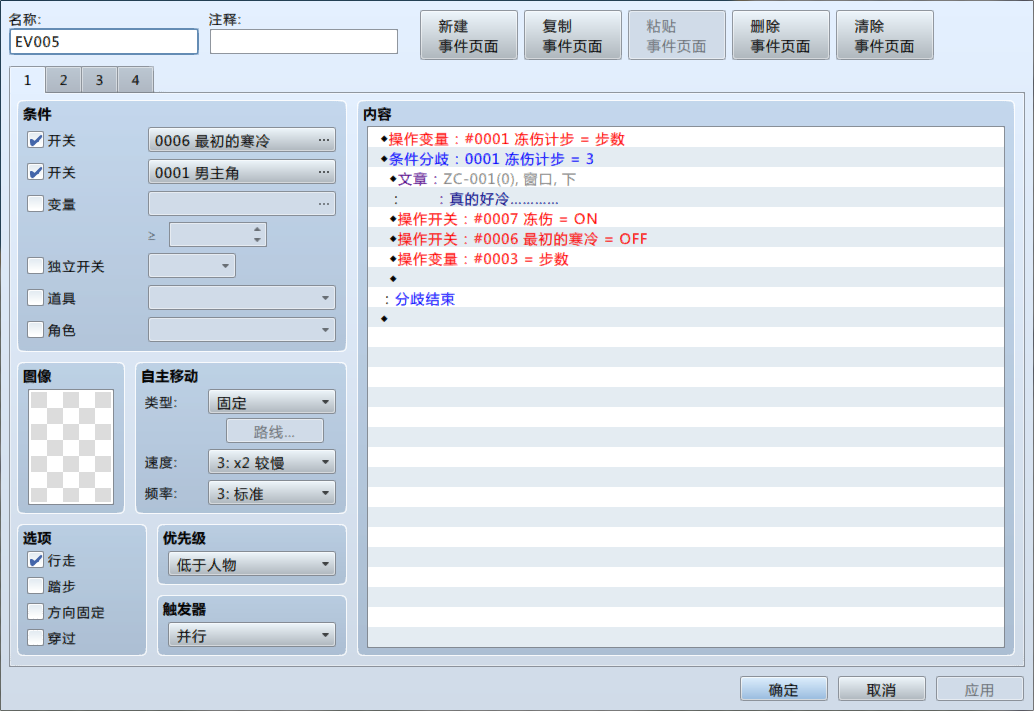Image resolution: width=1034 pixels, height=711 pixels.
Task: Select the dialogue line 真的好冷
Action: pyautogui.click(x=686, y=199)
